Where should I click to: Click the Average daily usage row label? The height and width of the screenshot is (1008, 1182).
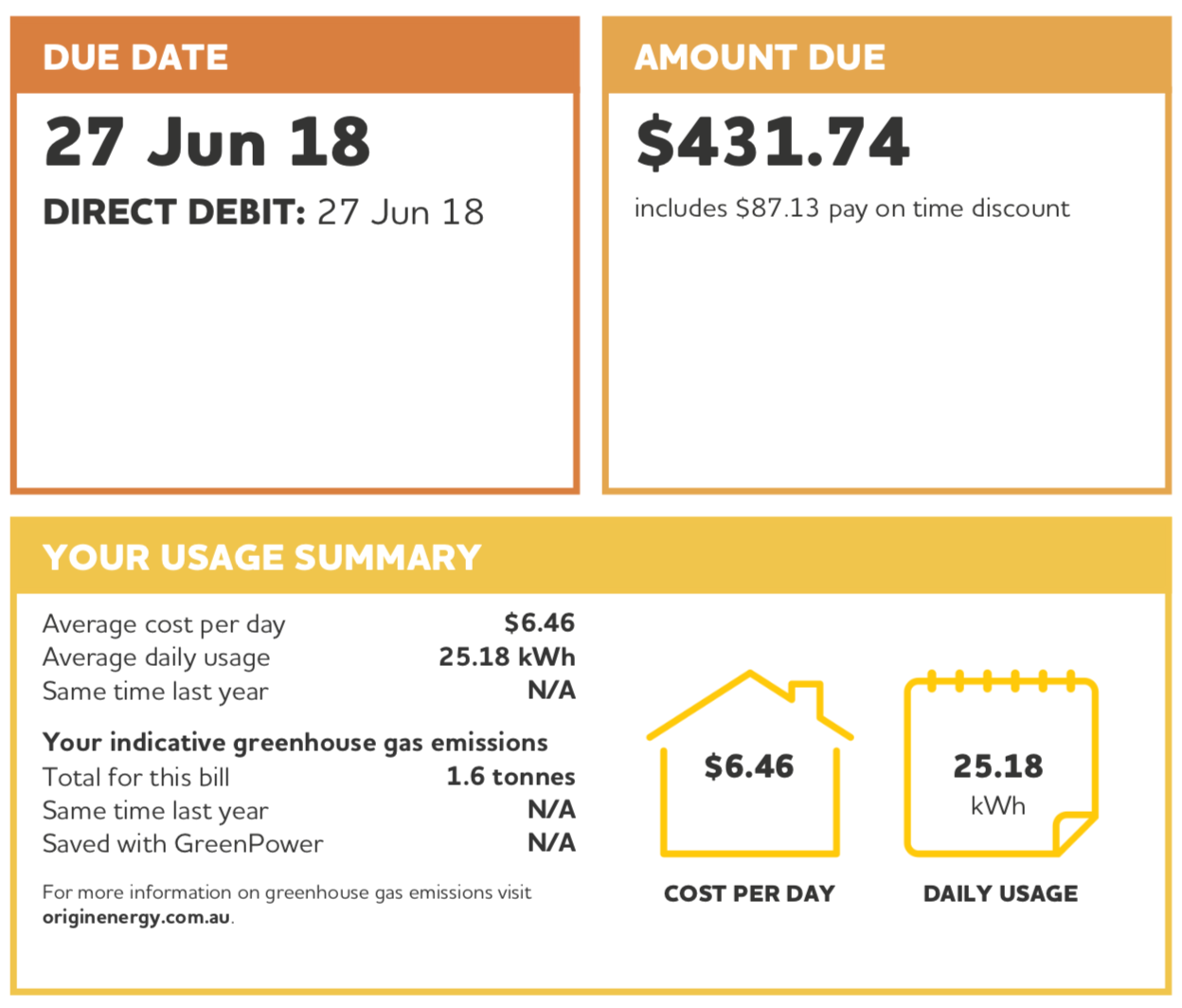coord(156,657)
